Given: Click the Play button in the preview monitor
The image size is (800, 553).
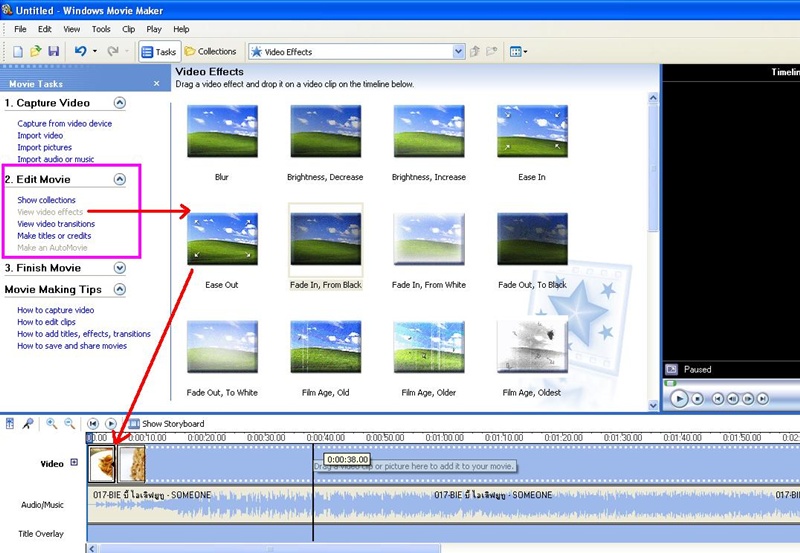Looking at the screenshot, I should click(x=679, y=398).
